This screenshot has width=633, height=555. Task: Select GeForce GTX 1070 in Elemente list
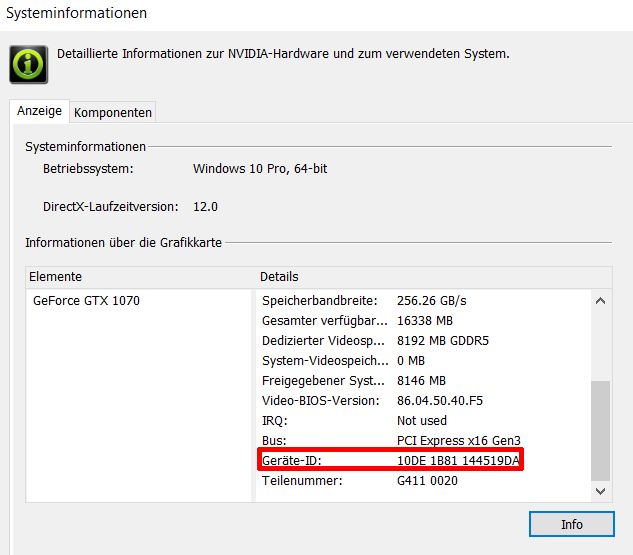(x=86, y=301)
